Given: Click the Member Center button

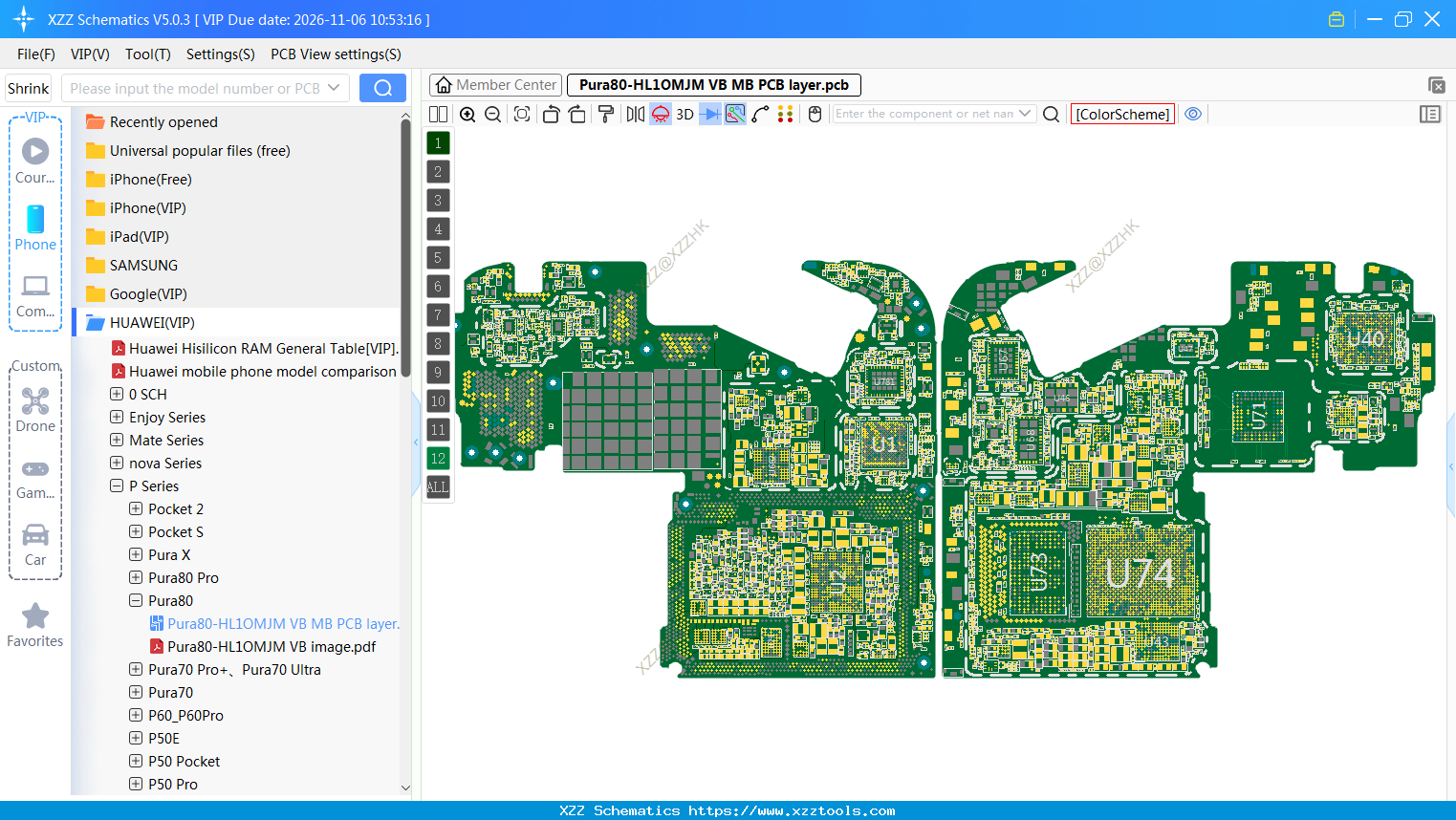Looking at the screenshot, I should point(494,84).
